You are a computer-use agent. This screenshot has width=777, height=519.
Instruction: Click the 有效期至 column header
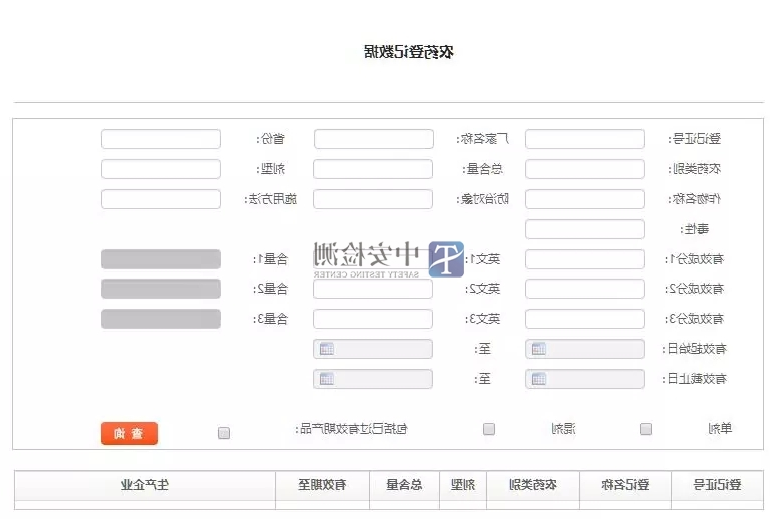(x=323, y=485)
